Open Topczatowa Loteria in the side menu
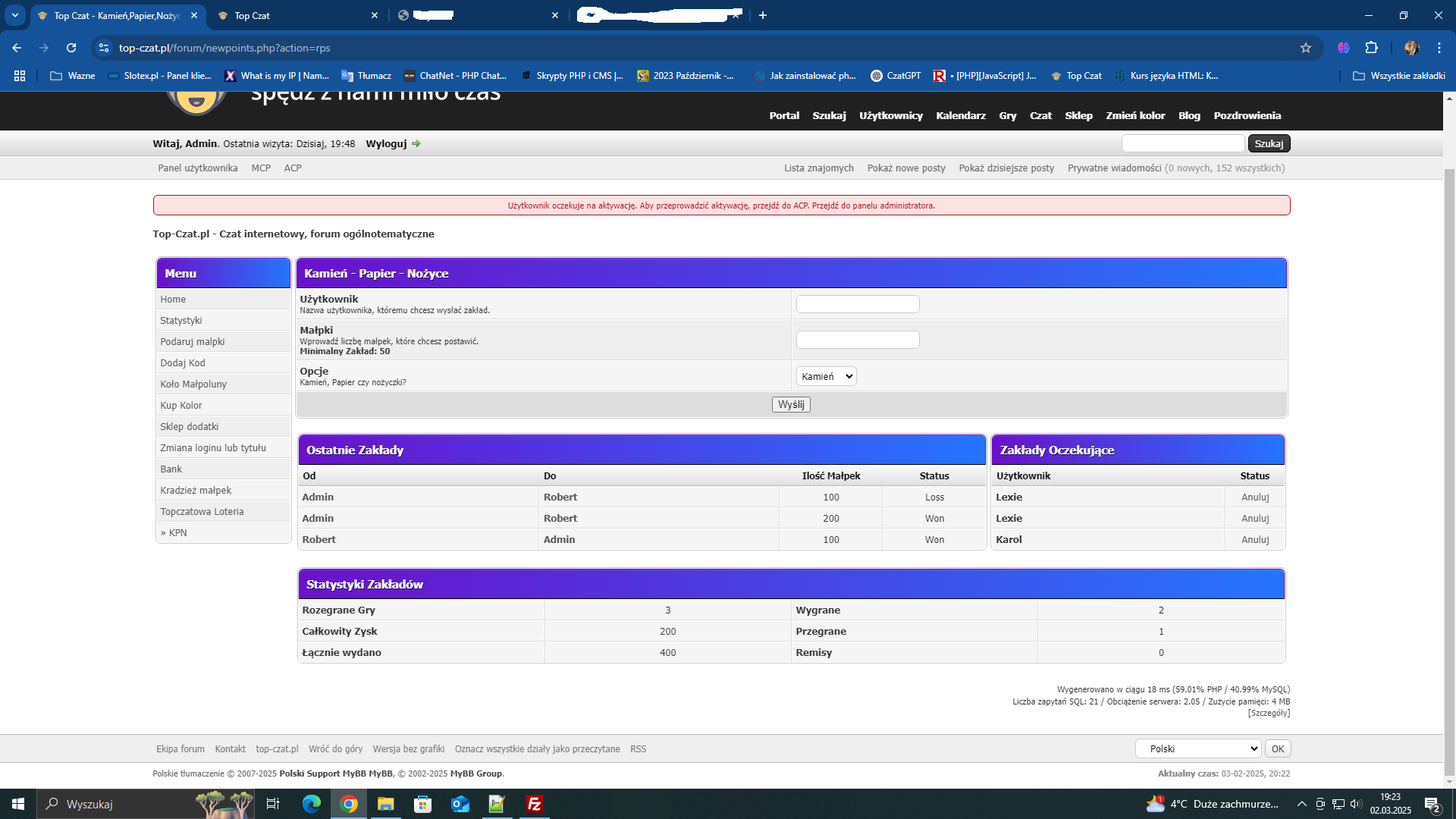 pos(202,511)
